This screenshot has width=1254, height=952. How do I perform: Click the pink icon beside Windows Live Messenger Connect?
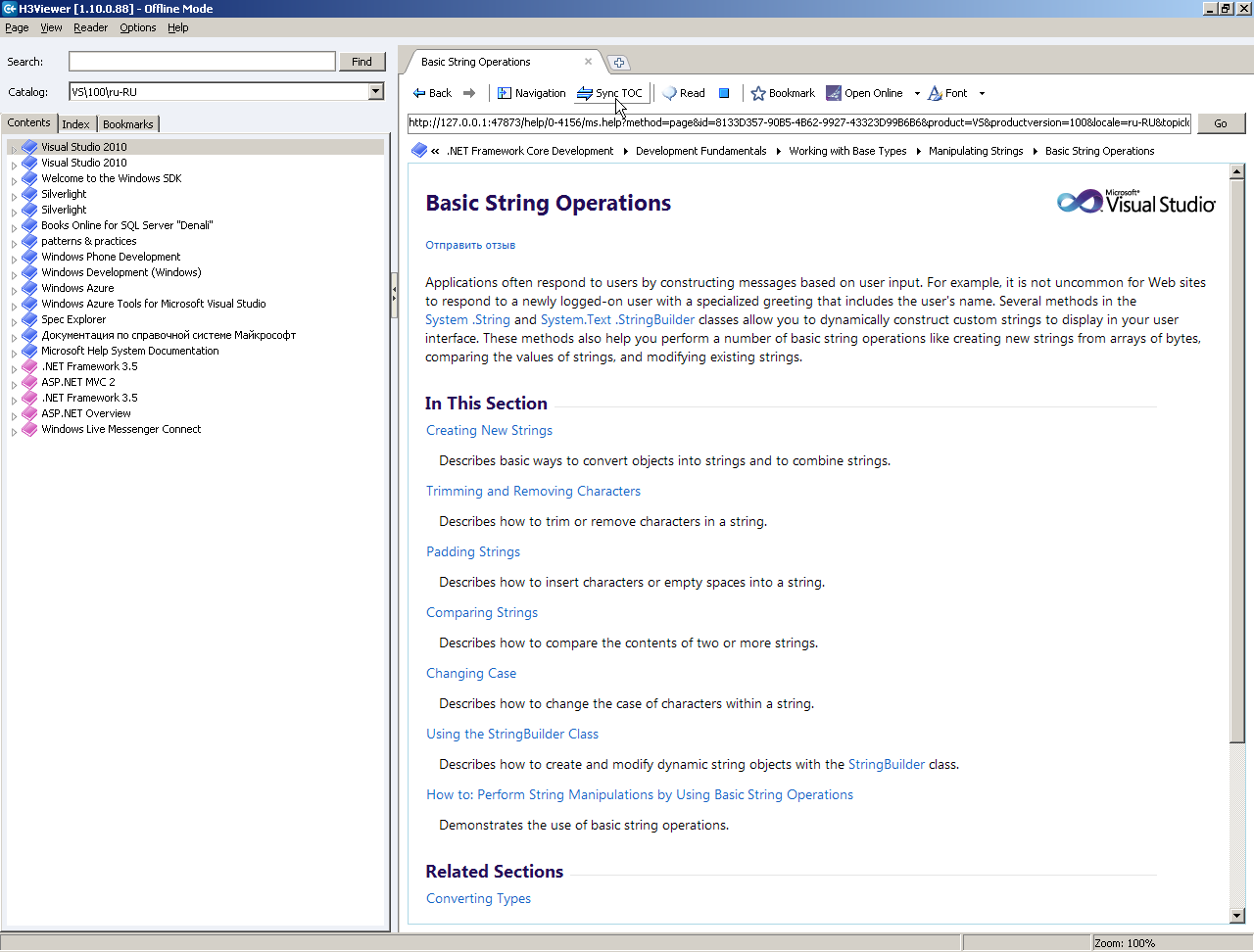pos(29,429)
